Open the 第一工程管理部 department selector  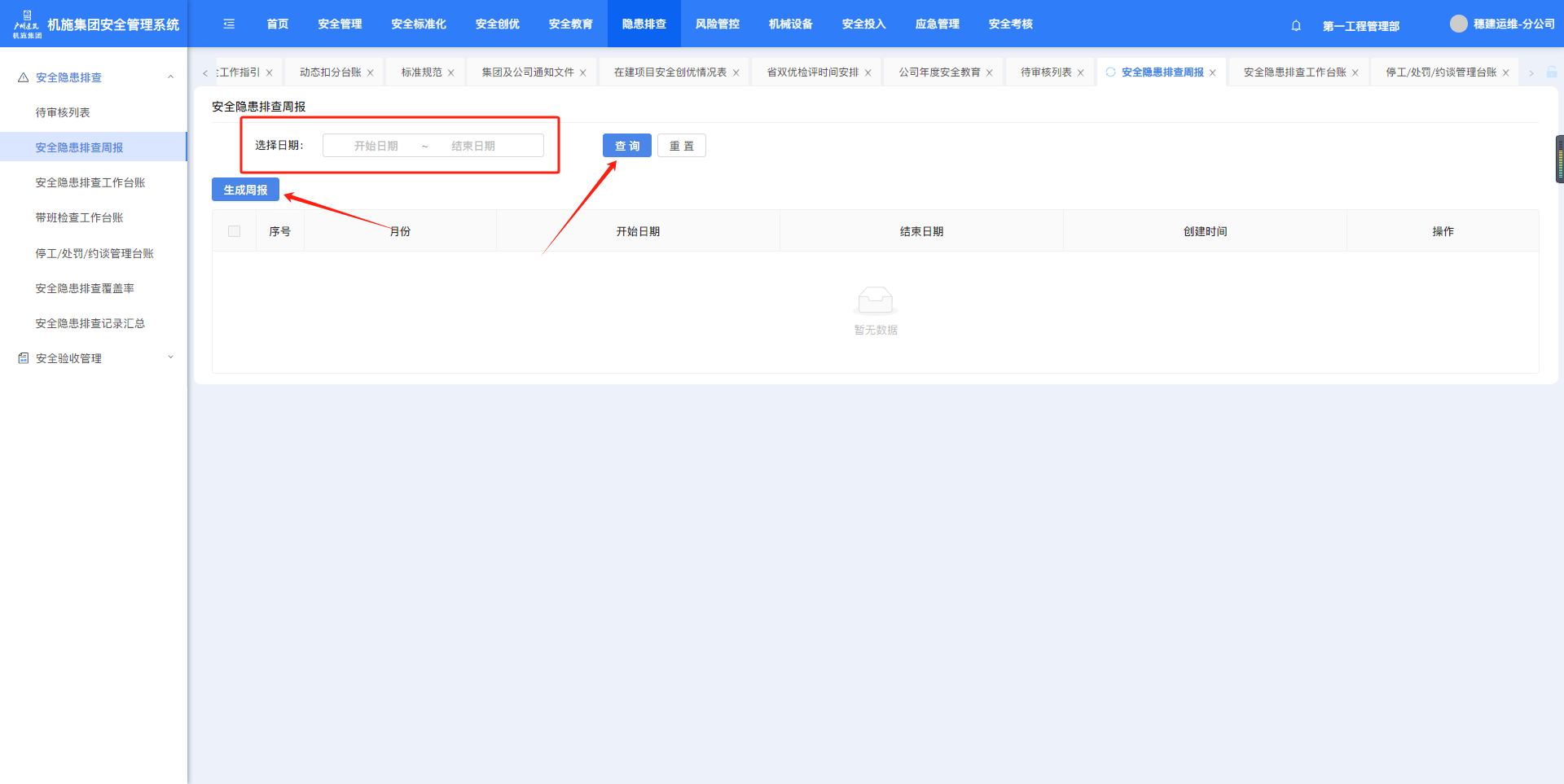click(x=1360, y=26)
